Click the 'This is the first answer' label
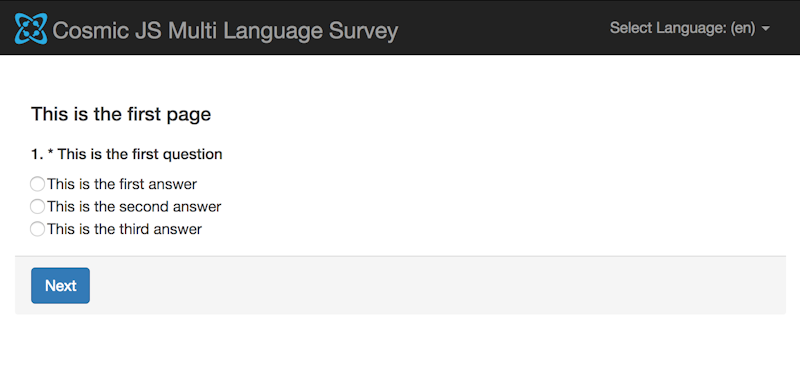800x367 pixels. pyautogui.click(x=122, y=184)
